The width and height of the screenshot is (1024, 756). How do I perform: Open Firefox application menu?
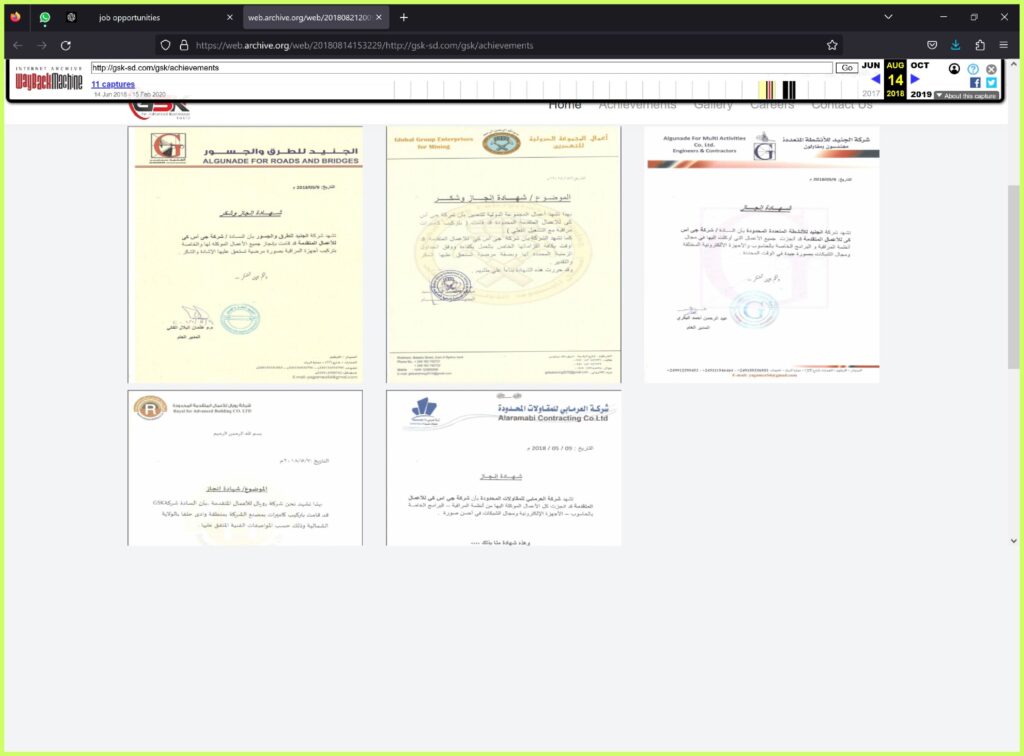pos(1004,45)
